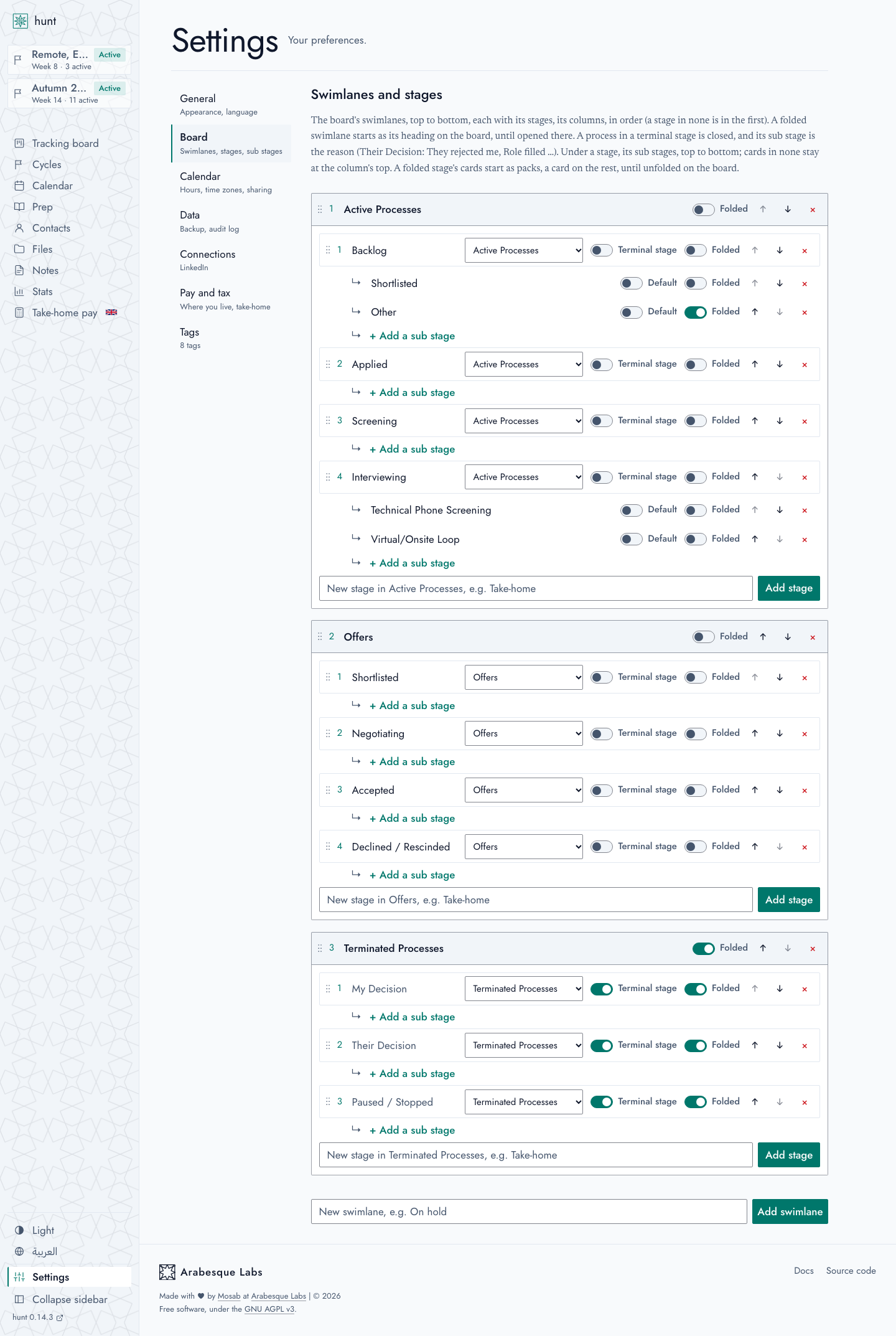Move Their Decision stage up
Viewport: 896px width, 1336px height.
(755, 1045)
